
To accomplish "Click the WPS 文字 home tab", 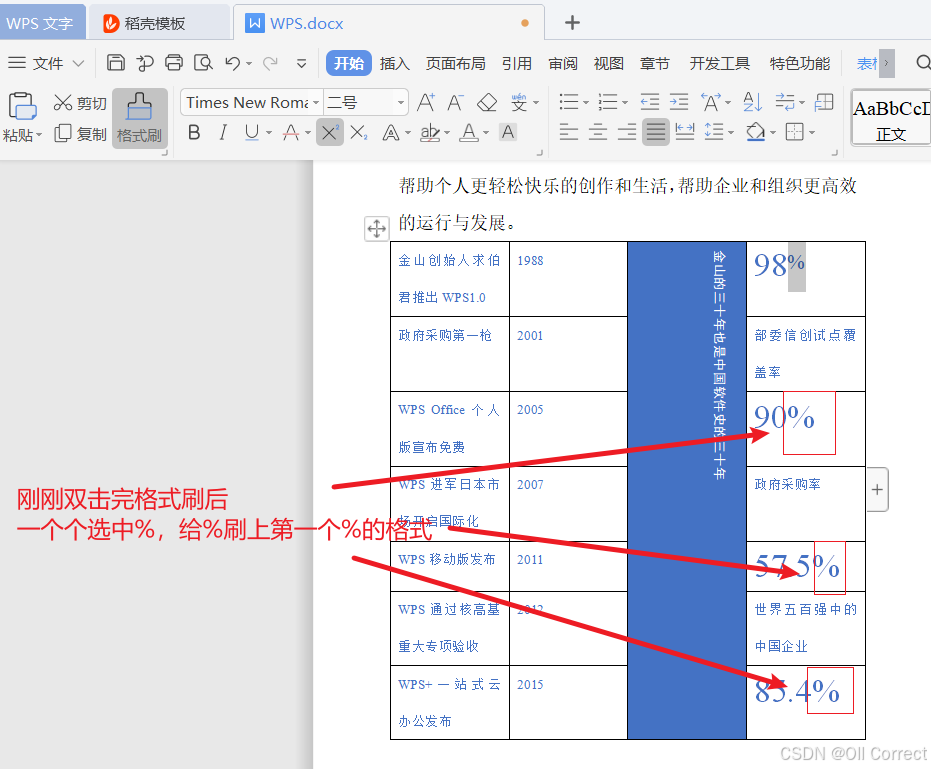I will [x=42, y=23].
